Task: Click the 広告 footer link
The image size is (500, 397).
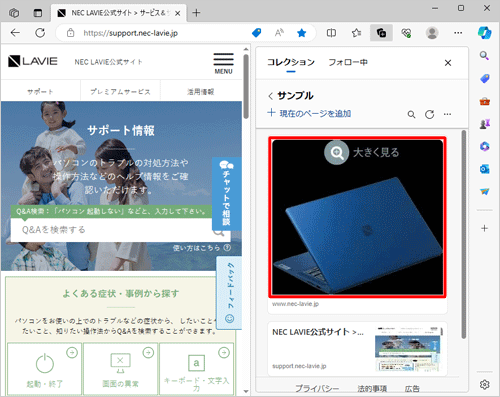Action: (412, 389)
